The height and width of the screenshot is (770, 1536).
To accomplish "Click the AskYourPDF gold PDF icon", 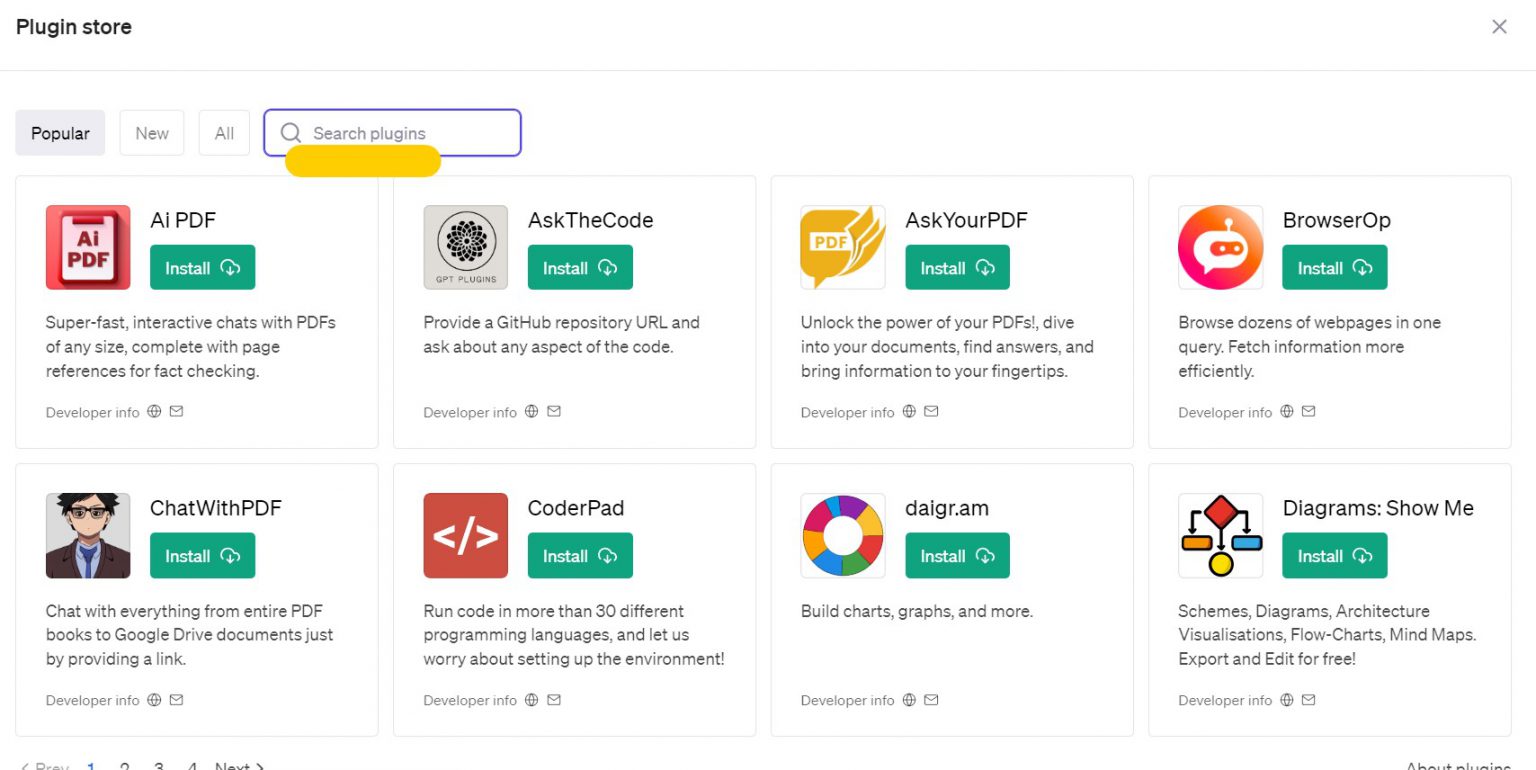I will (843, 247).
